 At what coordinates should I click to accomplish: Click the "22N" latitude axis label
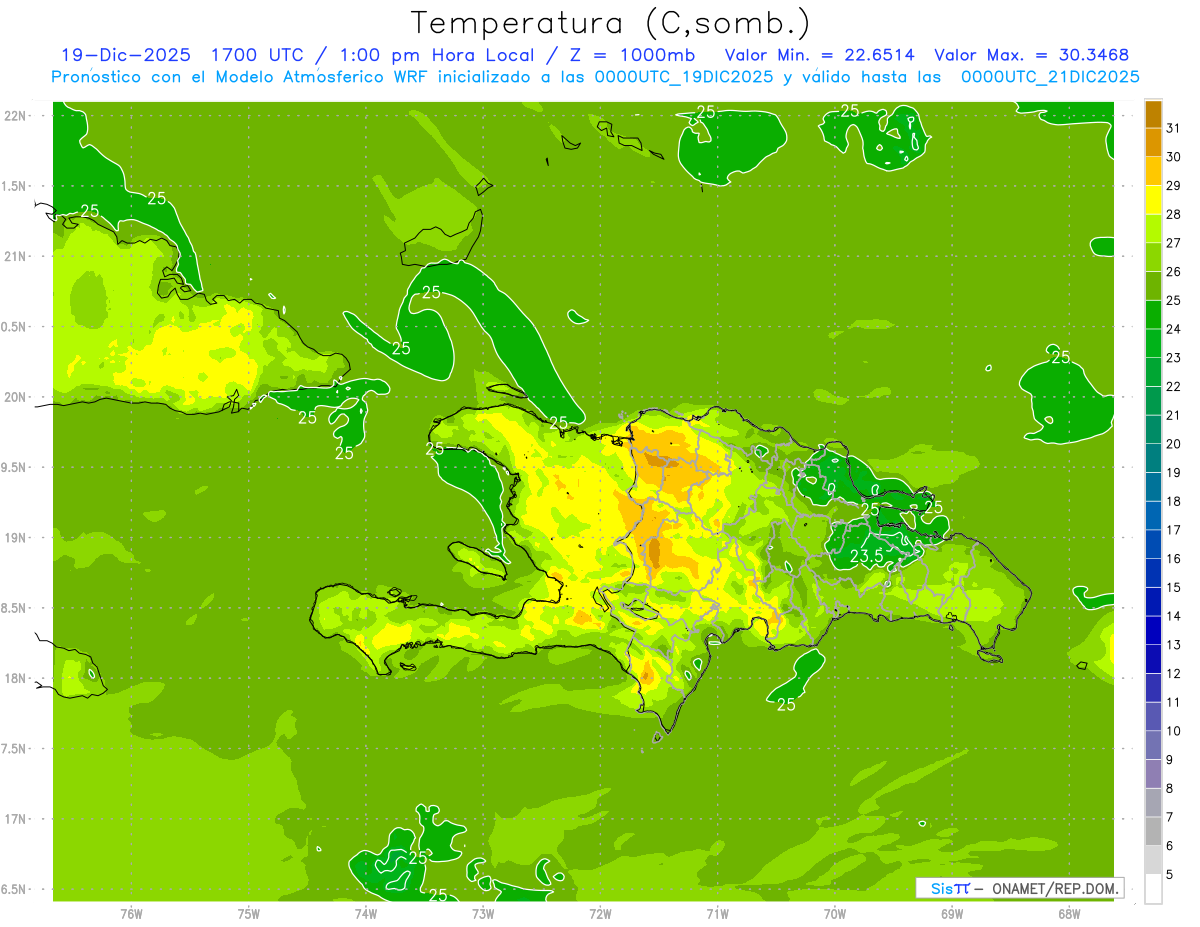point(16,116)
